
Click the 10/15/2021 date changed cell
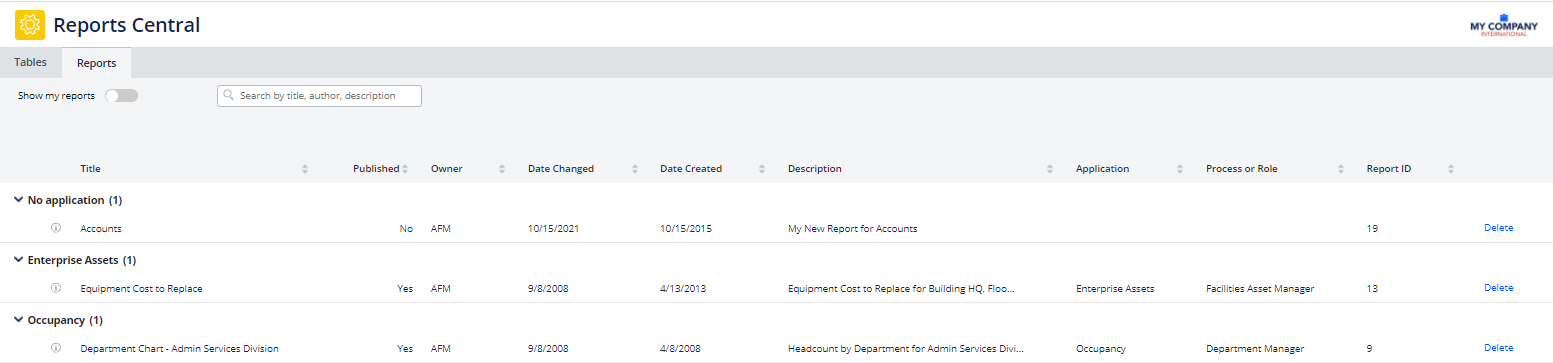(553, 229)
